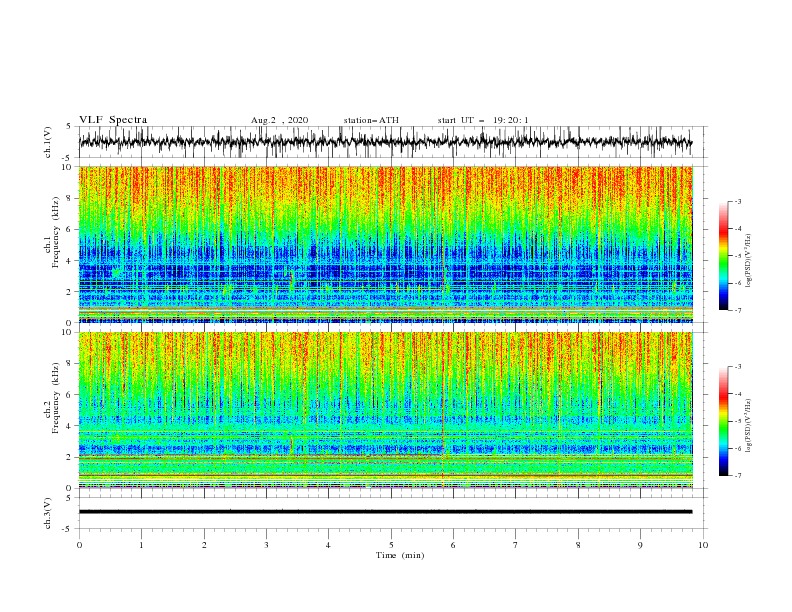Click time axis tick label "6"
792x612 pixels.
(453, 545)
